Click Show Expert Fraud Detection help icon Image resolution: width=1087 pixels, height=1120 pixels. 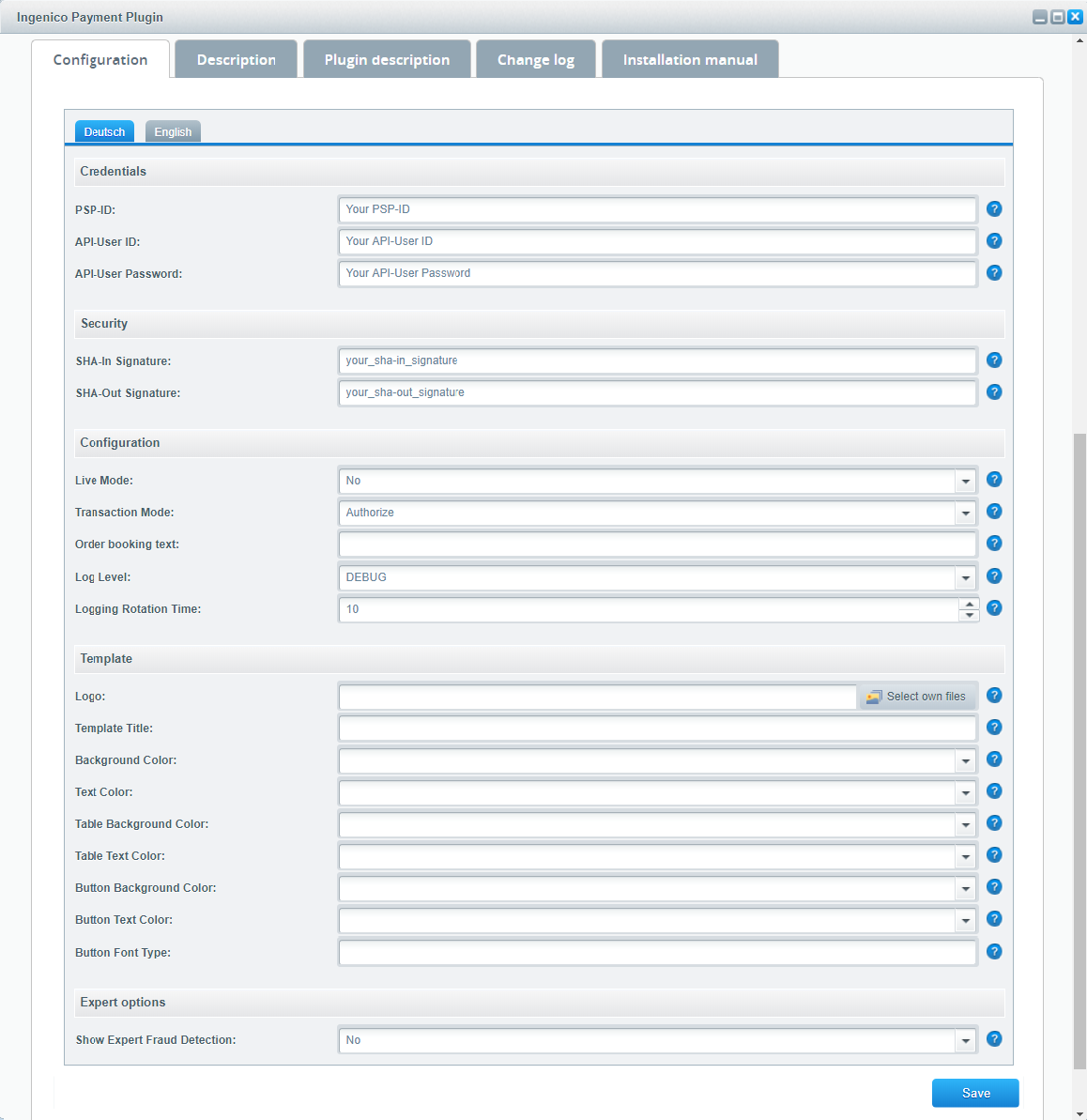pyautogui.click(x=993, y=1039)
